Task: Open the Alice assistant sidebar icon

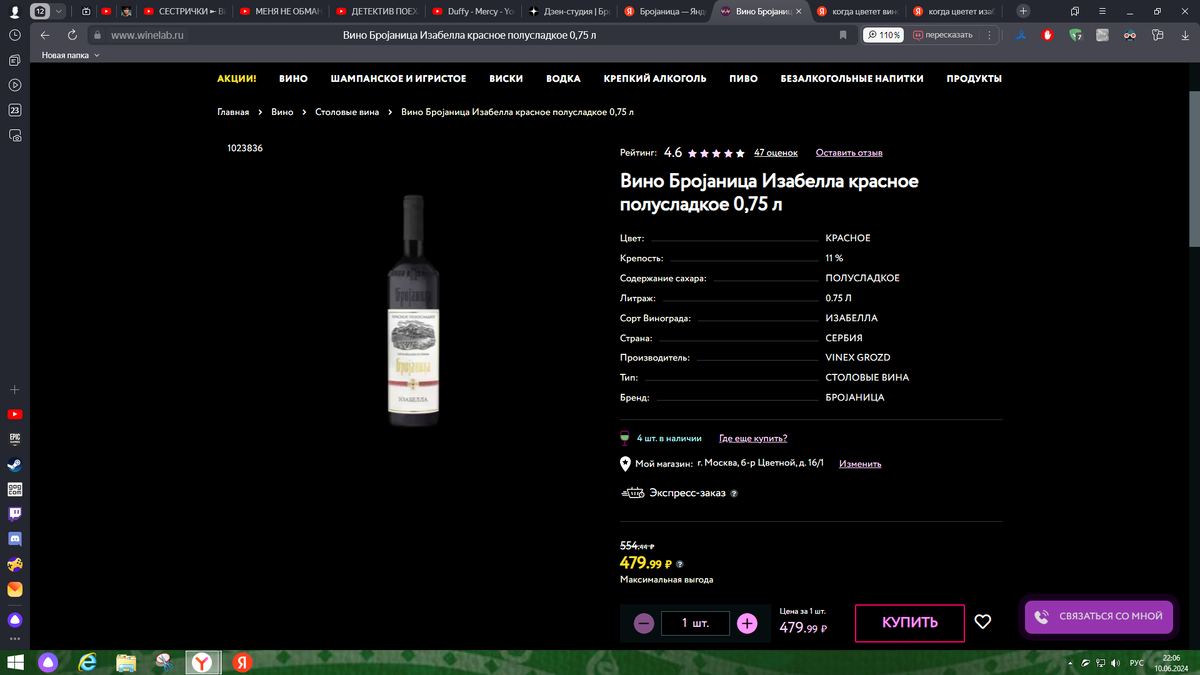Action: click(15, 620)
